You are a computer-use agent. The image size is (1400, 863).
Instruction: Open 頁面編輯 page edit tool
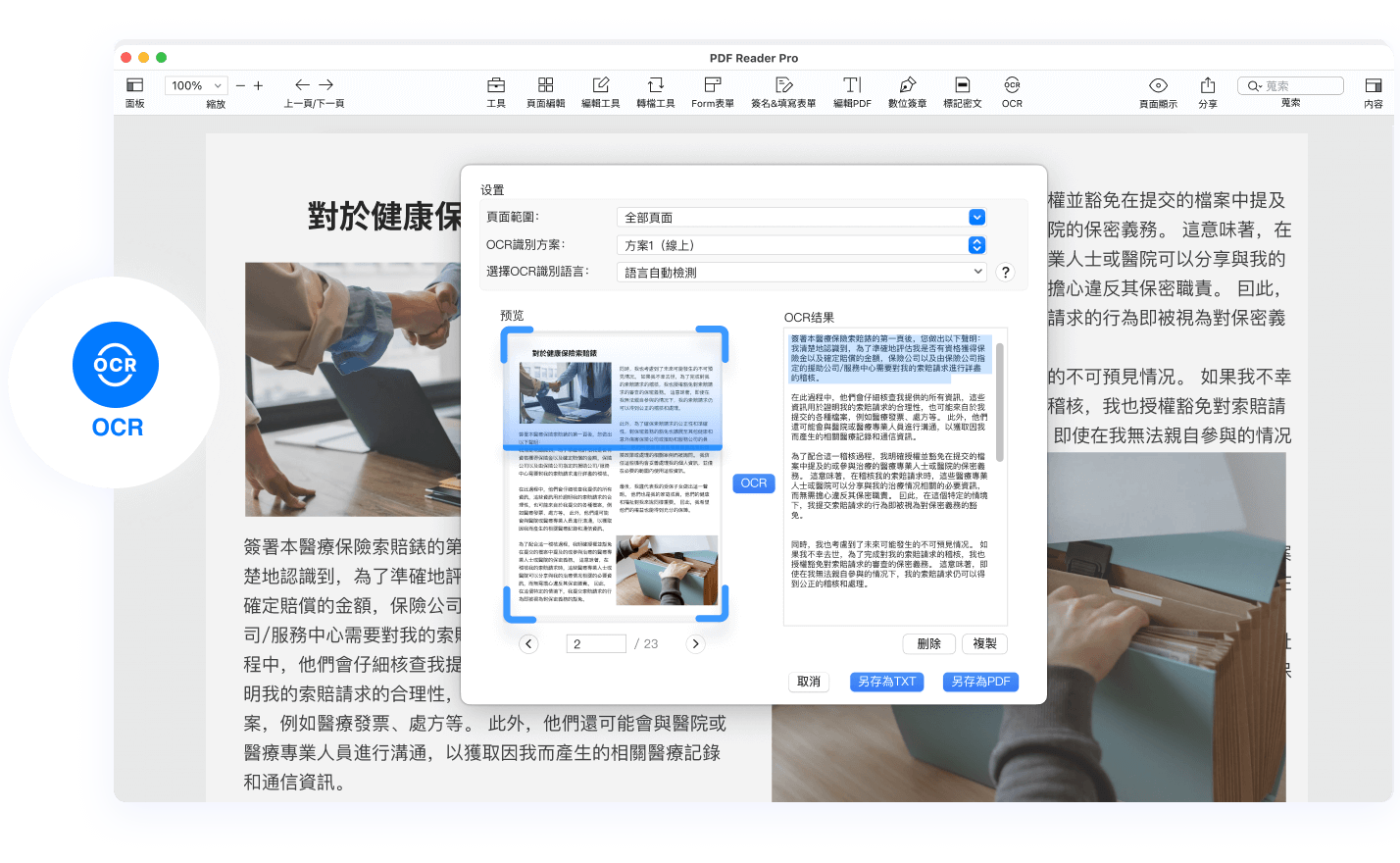tap(545, 86)
